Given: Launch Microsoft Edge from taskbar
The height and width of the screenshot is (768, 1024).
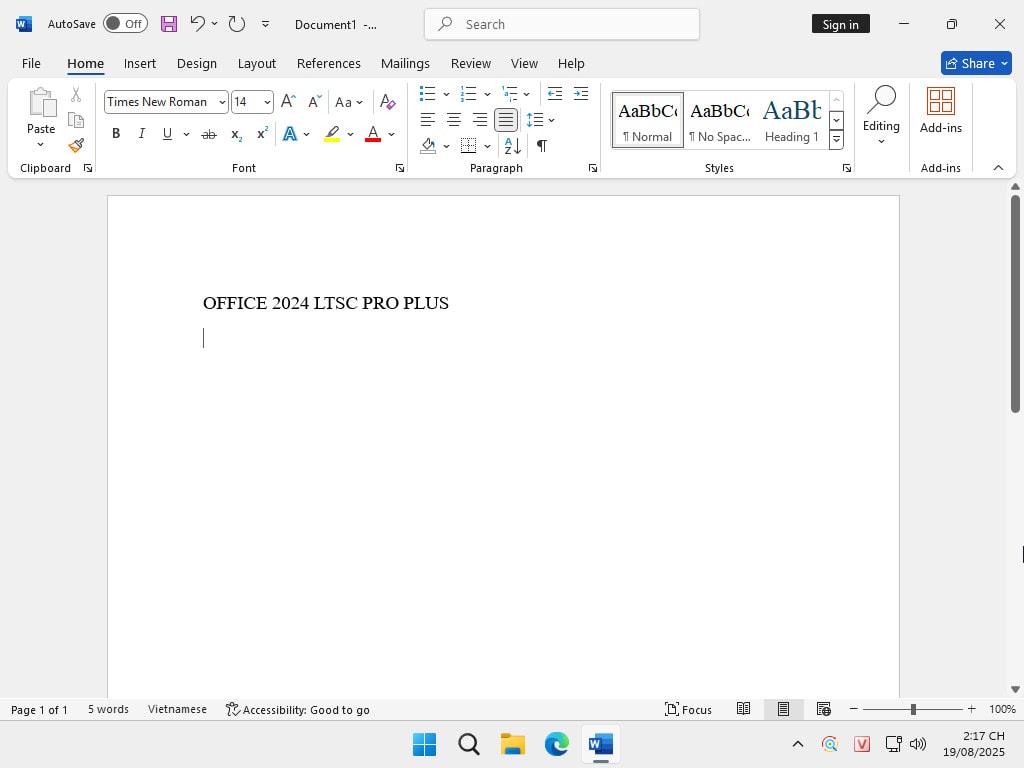Looking at the screenshot, I should [556, 744].
